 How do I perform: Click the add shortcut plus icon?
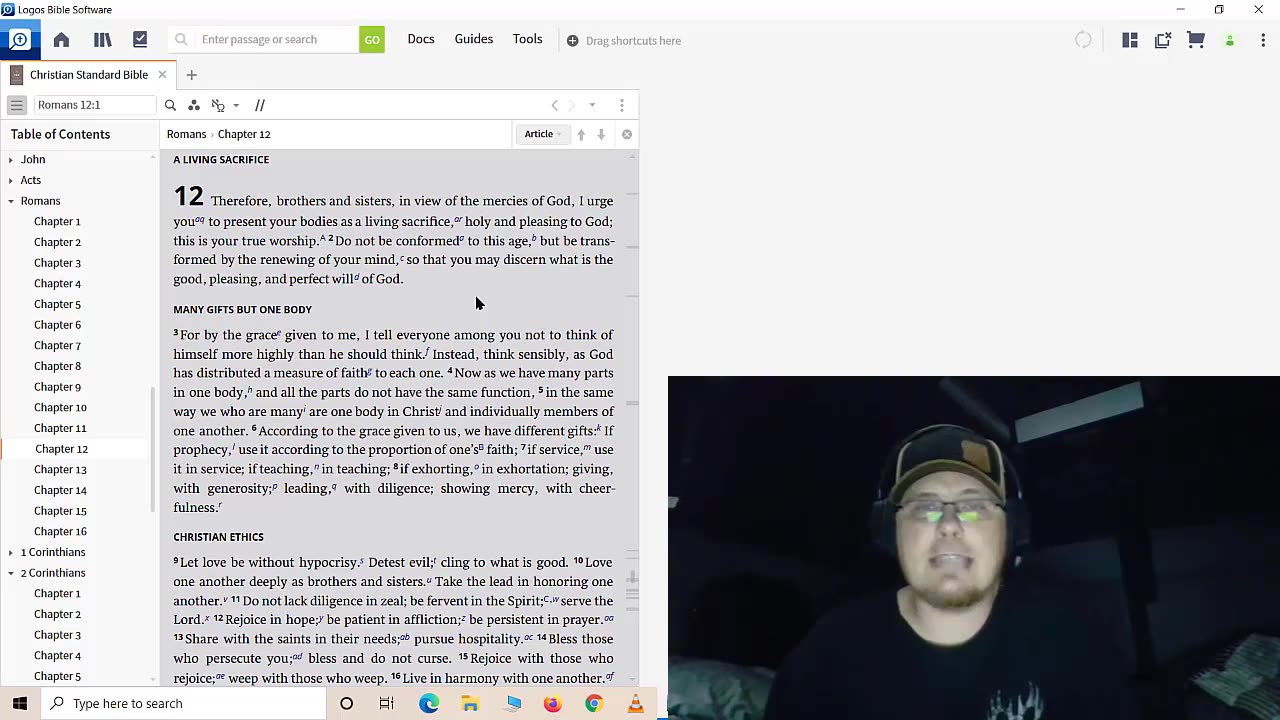click(572, 41)
